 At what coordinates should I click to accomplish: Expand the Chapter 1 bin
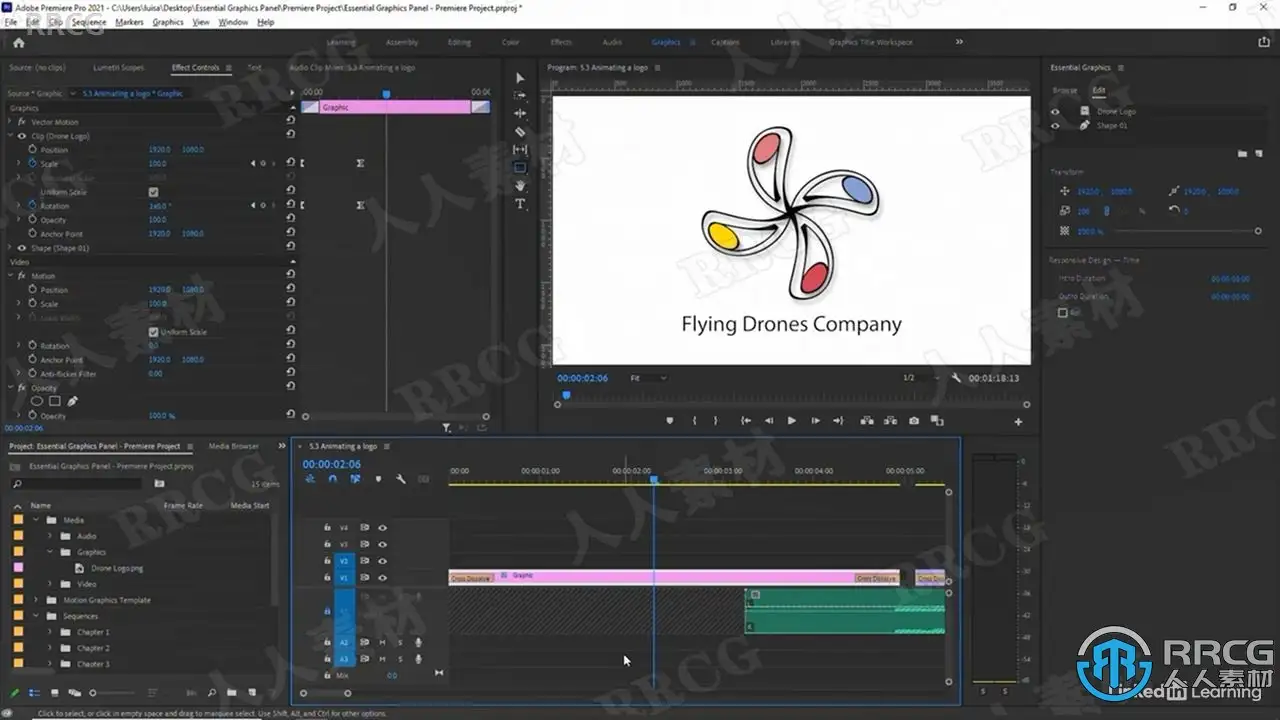pyautogui.click(x=50, y=632)
